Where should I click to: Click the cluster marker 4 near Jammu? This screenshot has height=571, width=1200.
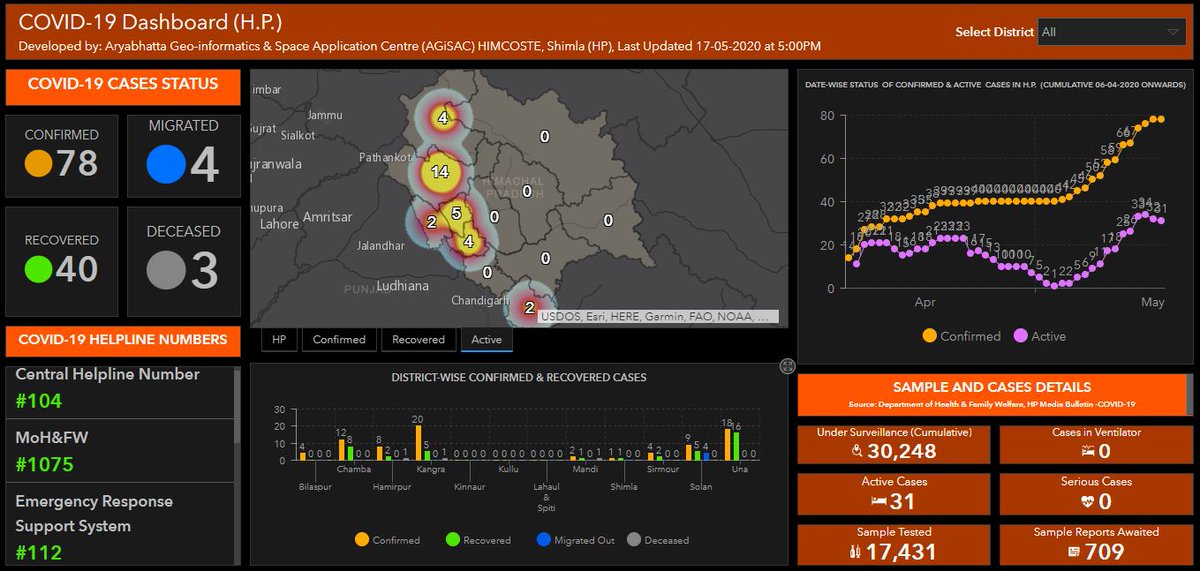click(x=442, y=118)
